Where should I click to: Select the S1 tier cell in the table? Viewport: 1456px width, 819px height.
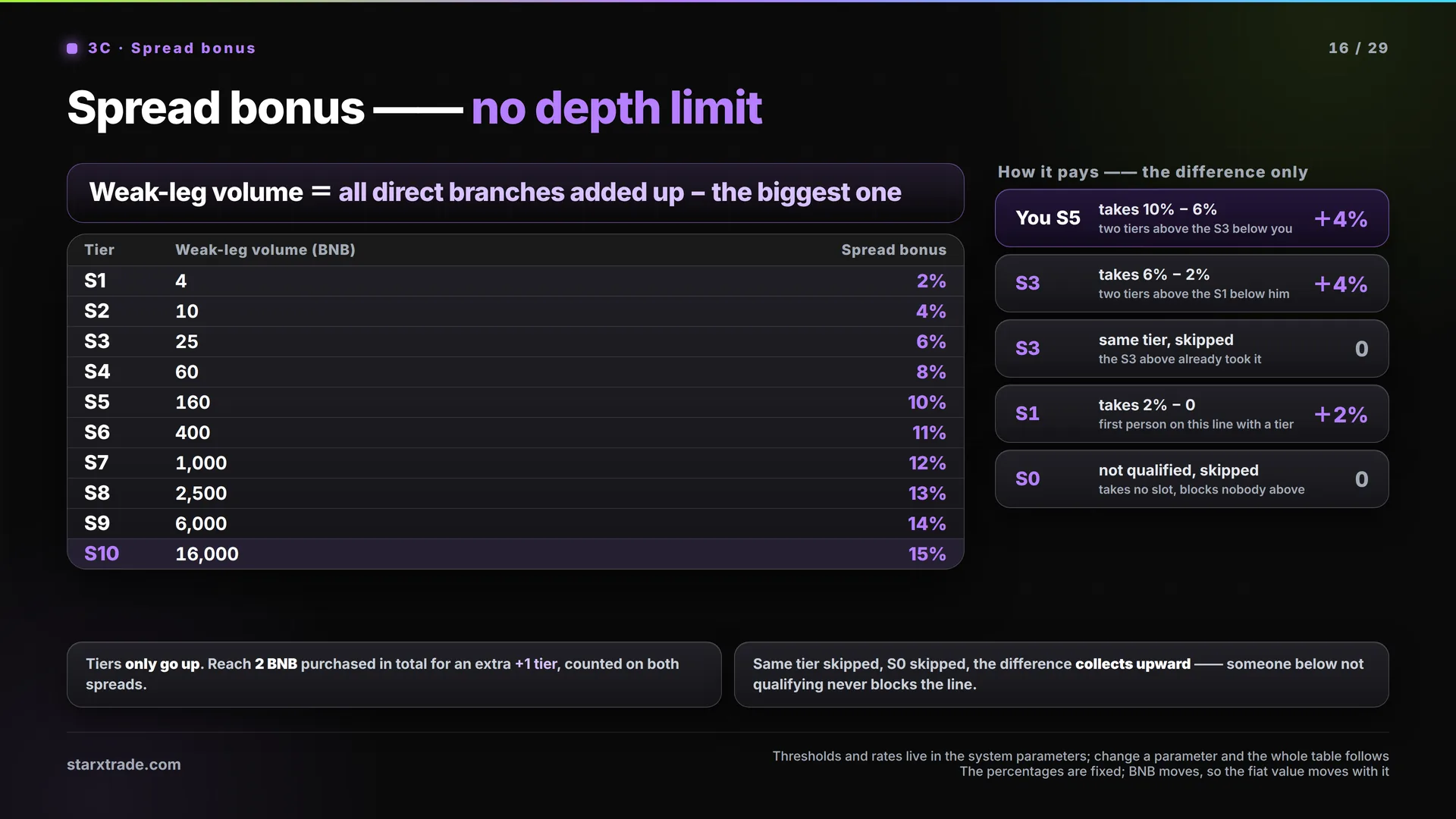(x=96, y=281)
